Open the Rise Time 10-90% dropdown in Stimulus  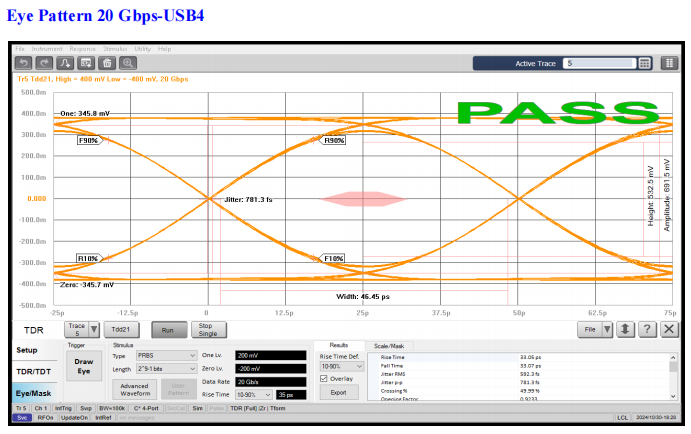(254, 395)
